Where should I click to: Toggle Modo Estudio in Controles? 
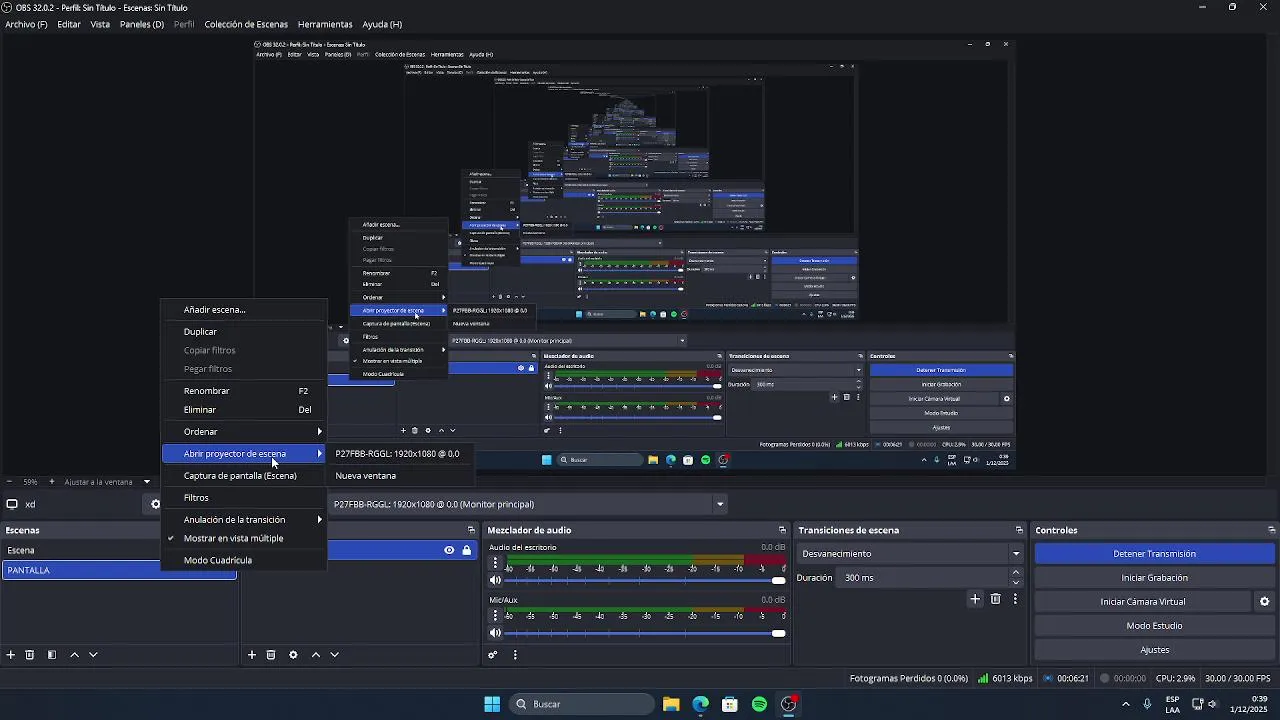(x=1154, y=626)
